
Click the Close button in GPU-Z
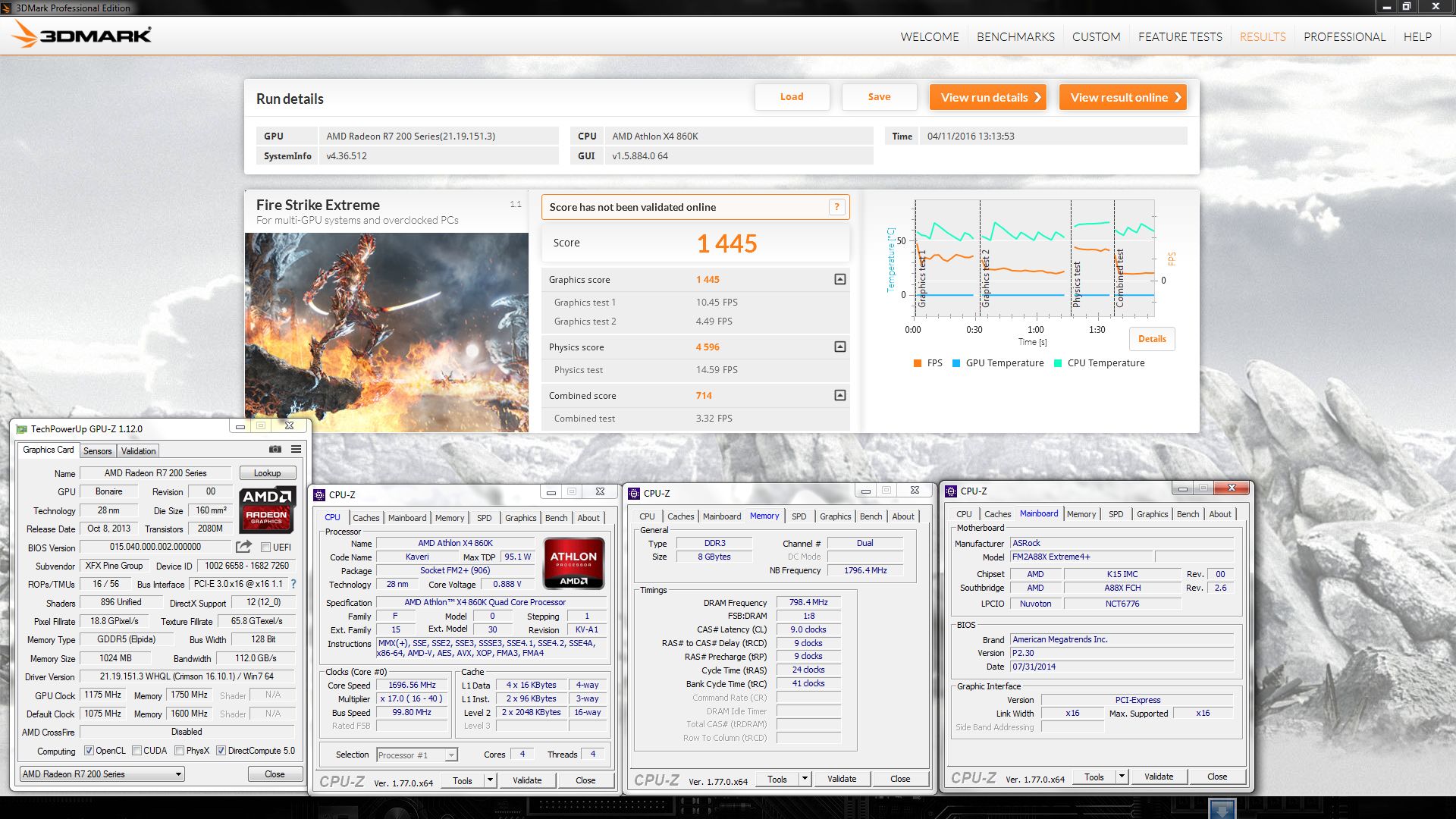(x=275, y=774)
